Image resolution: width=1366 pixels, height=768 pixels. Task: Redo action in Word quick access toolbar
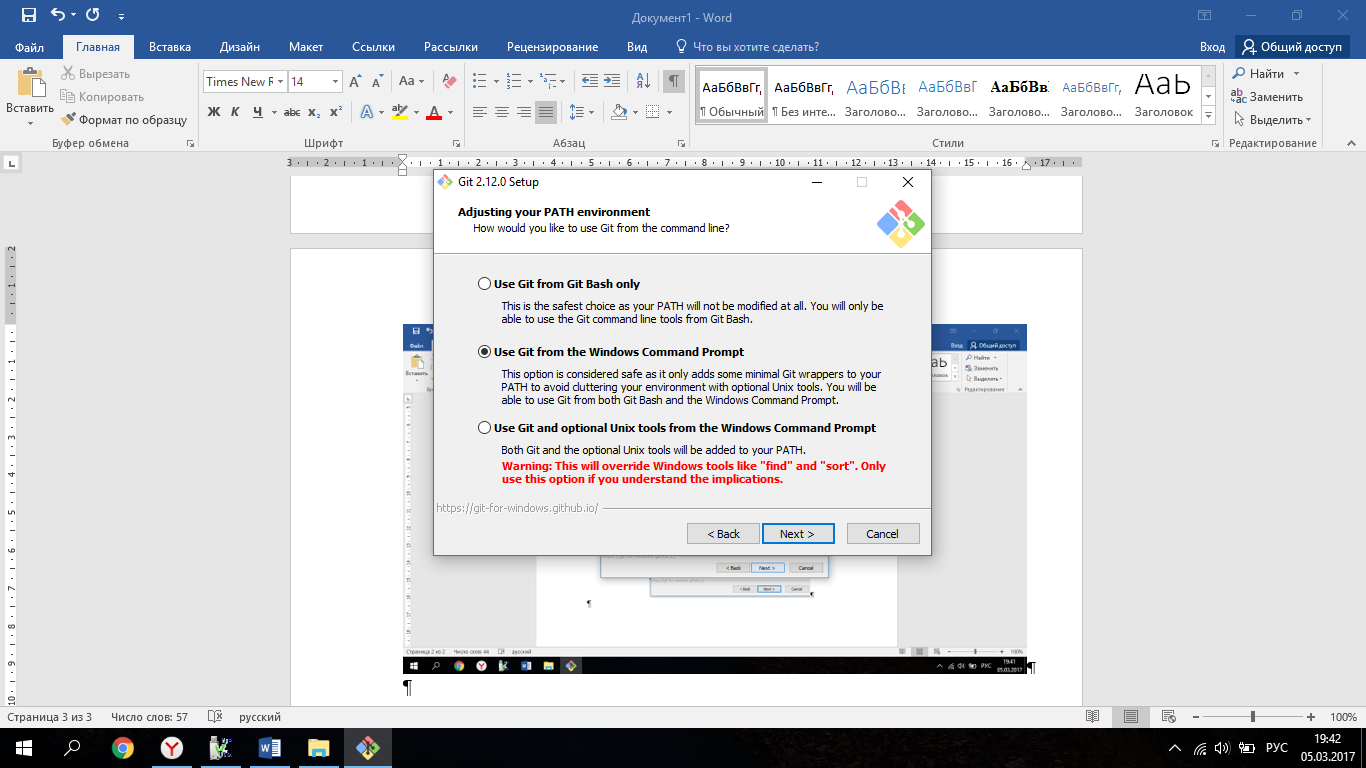click(x=93, y=16)
